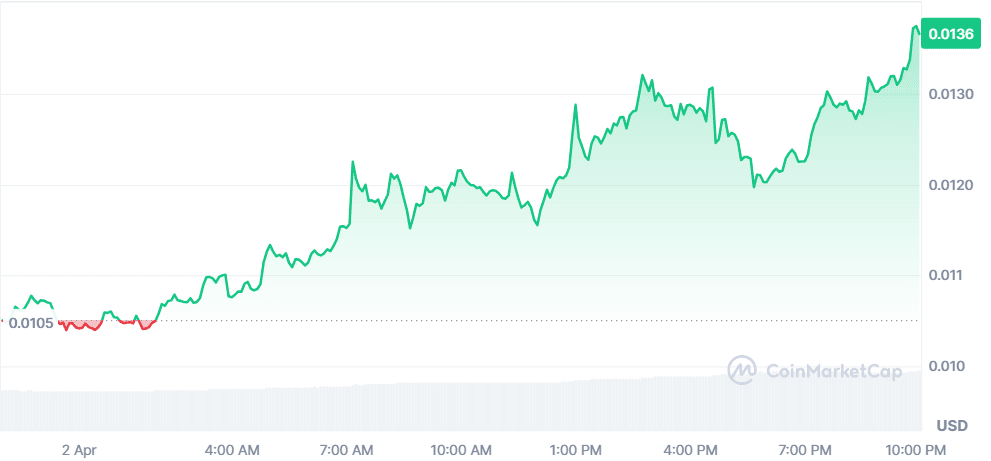Click the 7:00 PM time label
The height and width of the screenshot is (461, 991).
806,449
